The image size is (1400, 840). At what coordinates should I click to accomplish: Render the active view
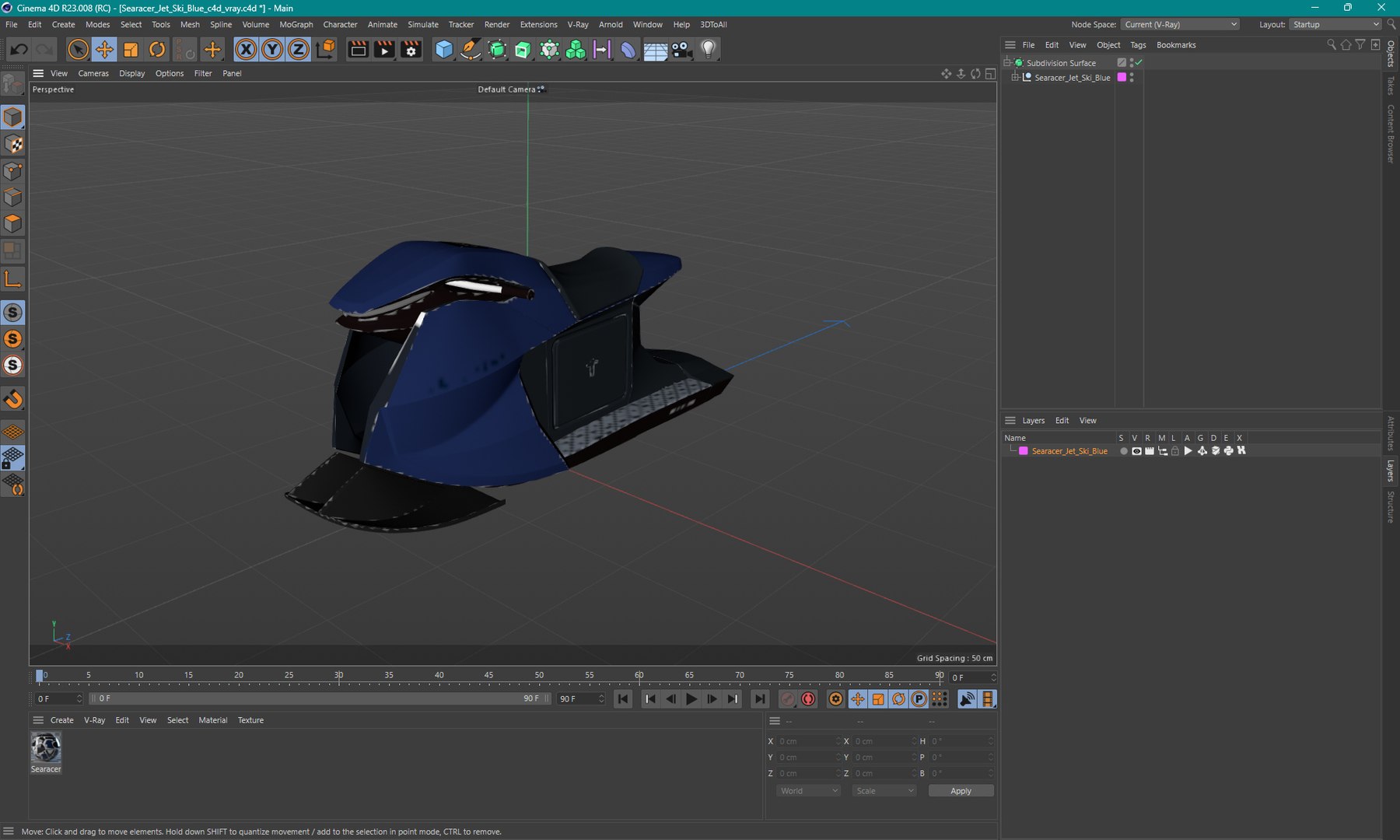(x=358, y=50)
